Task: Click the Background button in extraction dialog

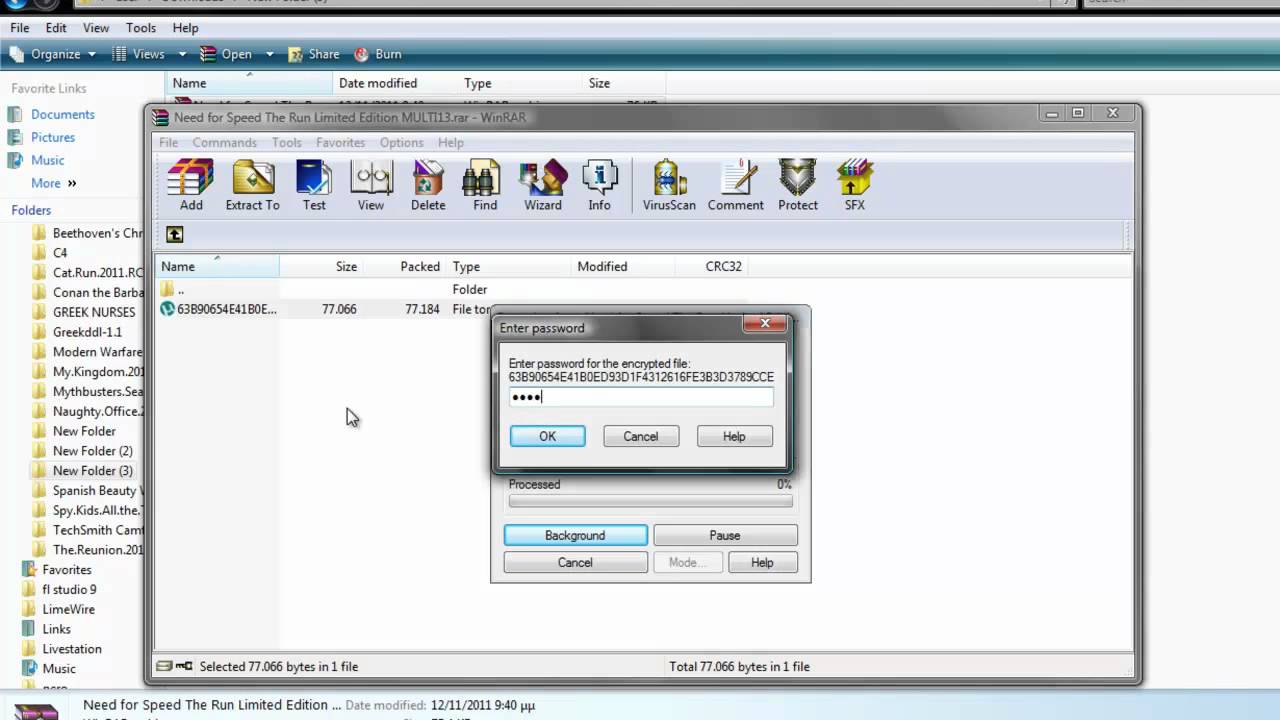Action: [575, 535]
